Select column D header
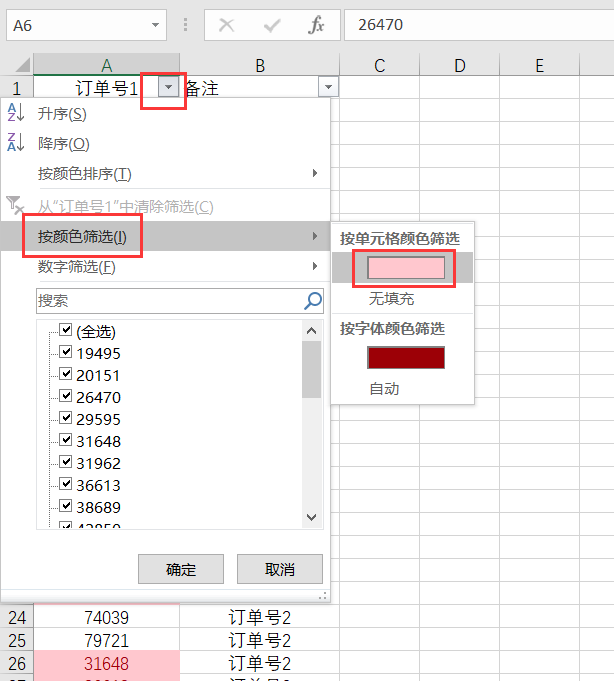The height and width of the screenshot is (681, 614). 459,65
